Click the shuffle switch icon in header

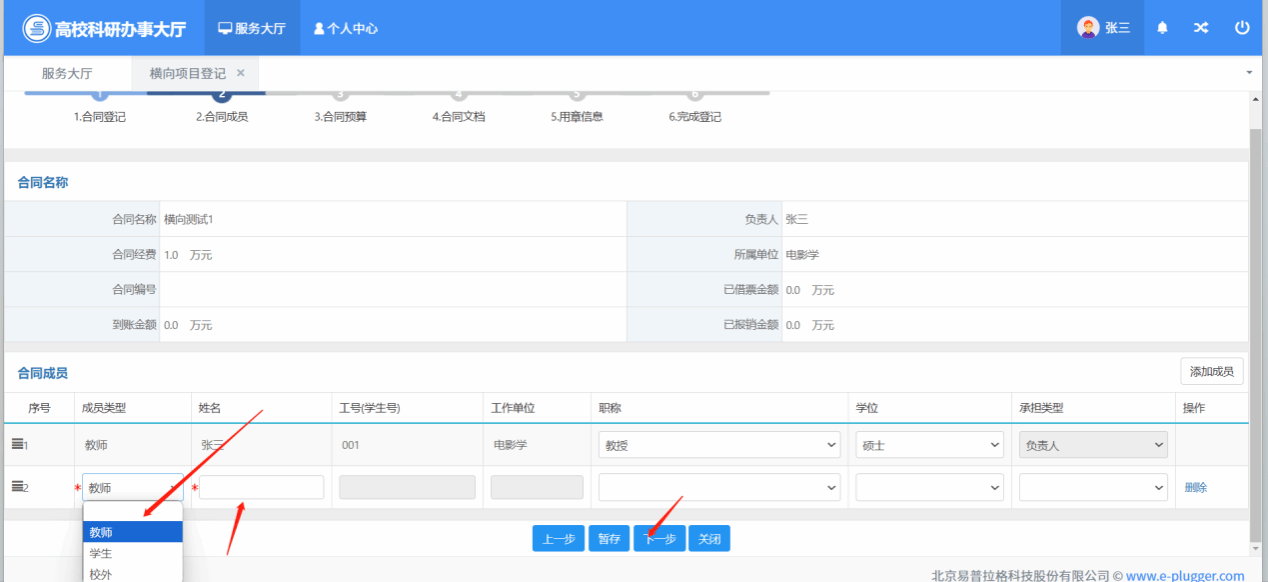point(1201,28)
